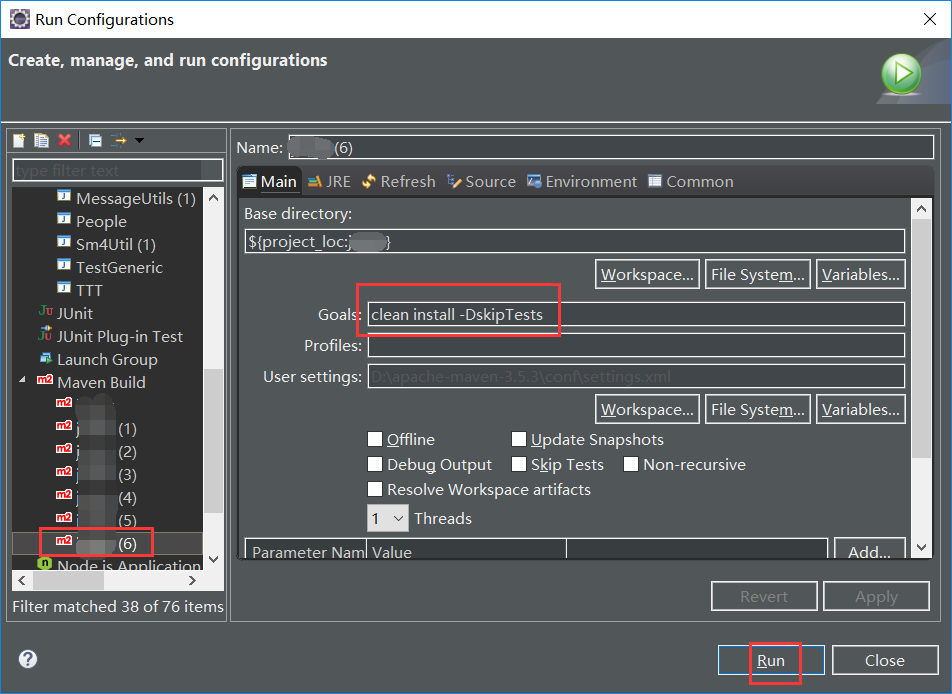
Task: Switch to the JRE tab
Action: pyautogui.click(x=329, y=182)
